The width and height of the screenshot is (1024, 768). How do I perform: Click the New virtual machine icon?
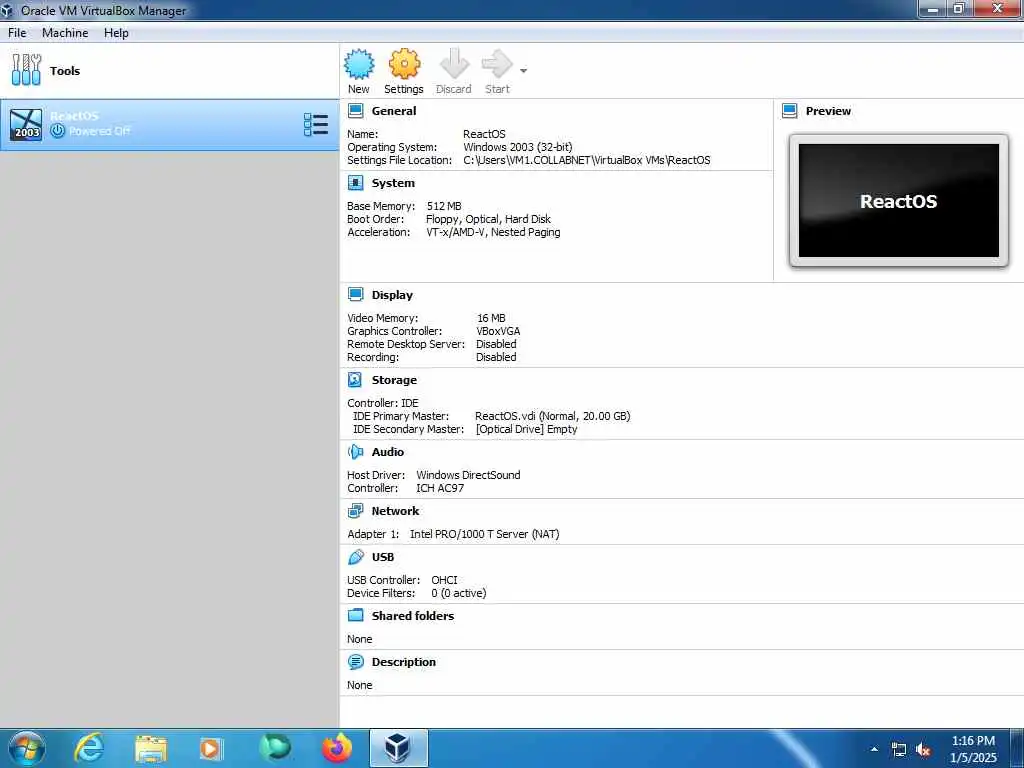coord(359,64)
